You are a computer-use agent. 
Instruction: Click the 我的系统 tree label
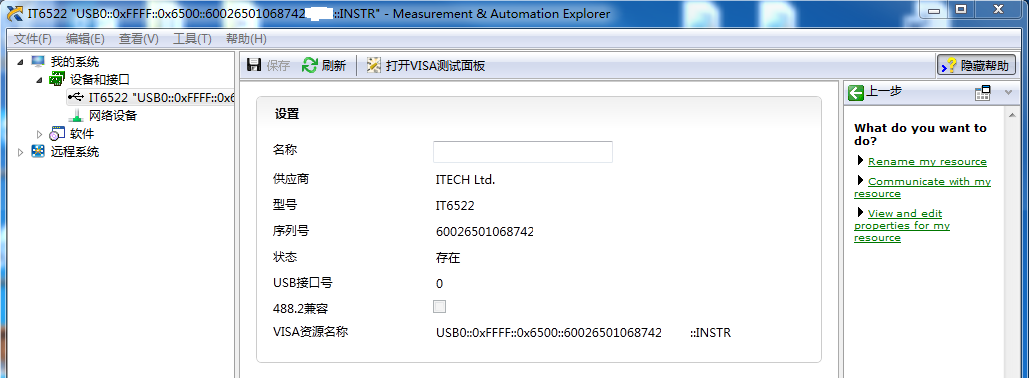[x=75, y=62]
